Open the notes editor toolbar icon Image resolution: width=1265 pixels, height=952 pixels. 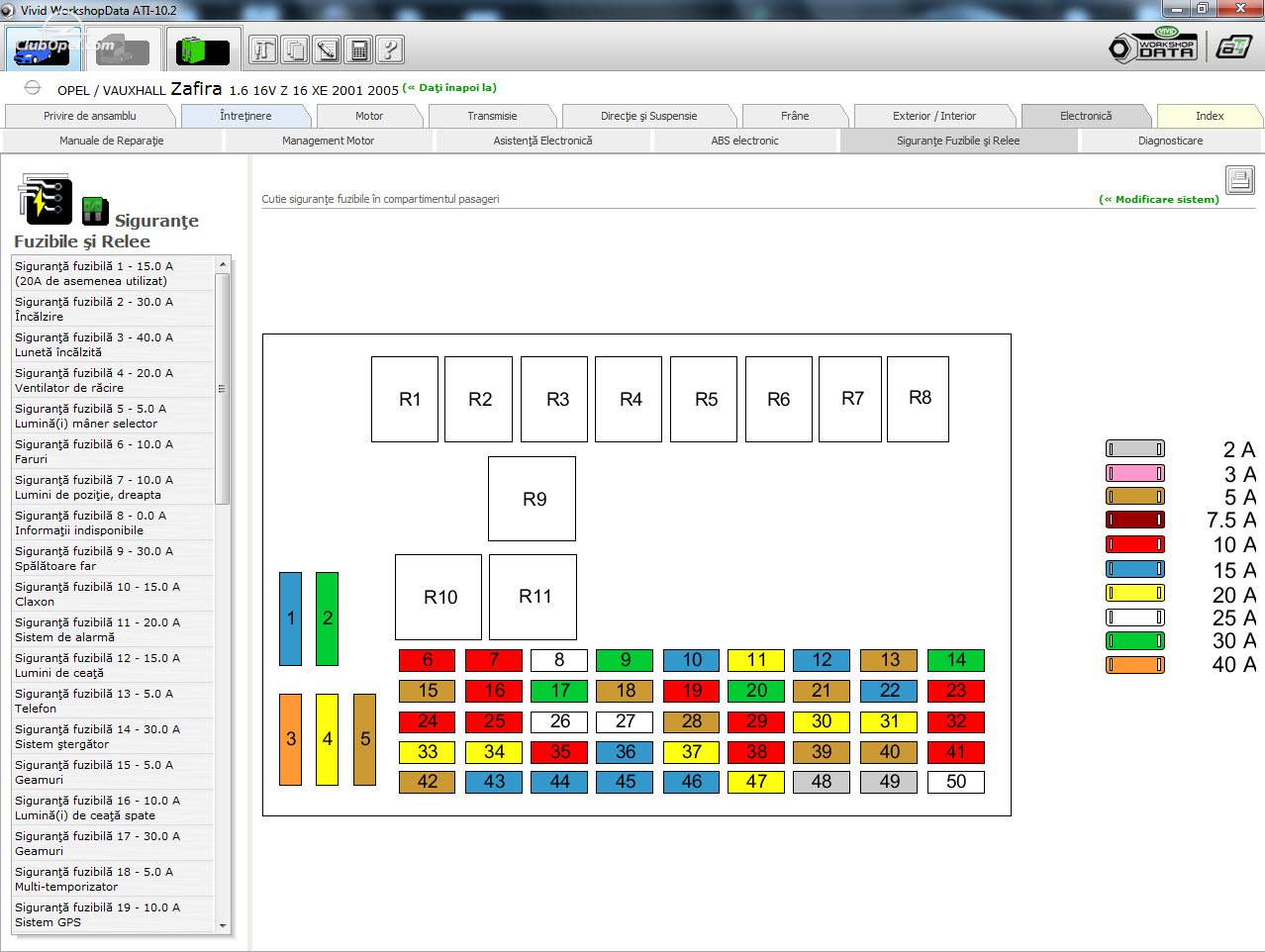327,49
